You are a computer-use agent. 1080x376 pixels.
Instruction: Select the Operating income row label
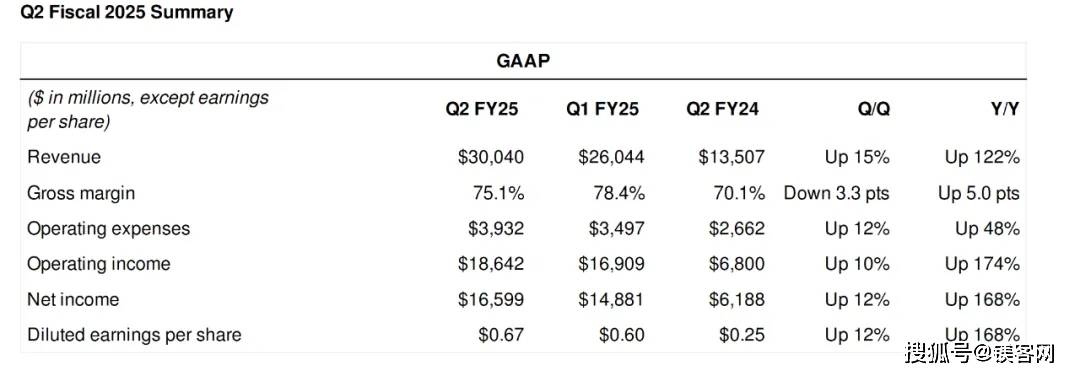[x=98, y=264]
